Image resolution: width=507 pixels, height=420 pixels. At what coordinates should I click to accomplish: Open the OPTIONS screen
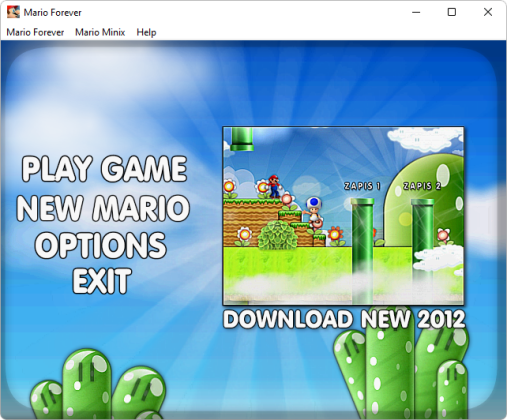click(x=101, y=245)
